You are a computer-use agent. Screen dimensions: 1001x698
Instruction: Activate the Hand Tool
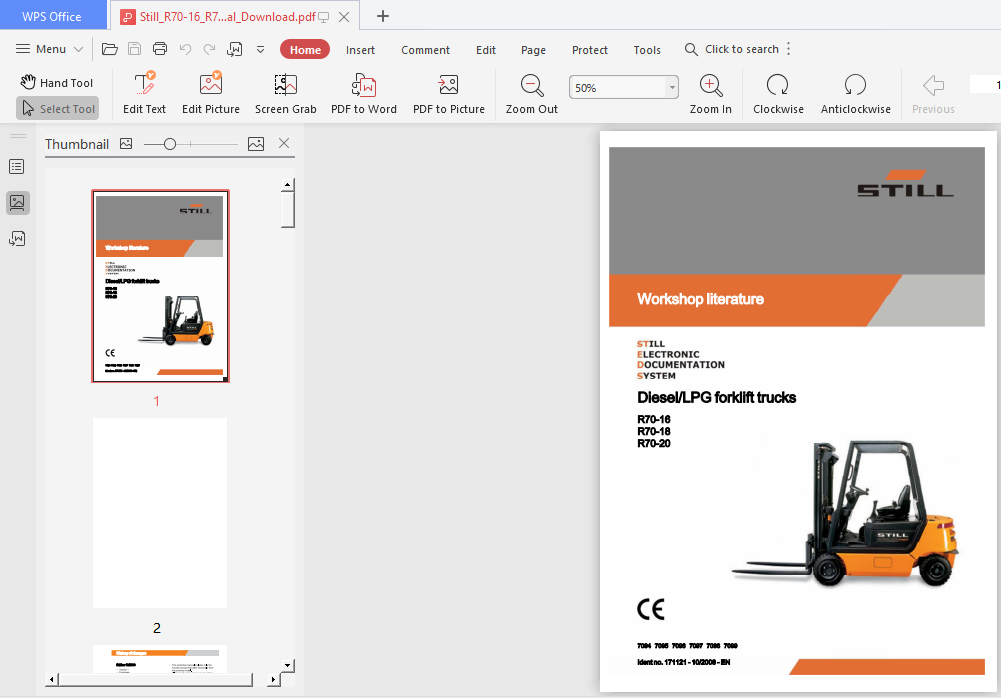click(57, 82)
